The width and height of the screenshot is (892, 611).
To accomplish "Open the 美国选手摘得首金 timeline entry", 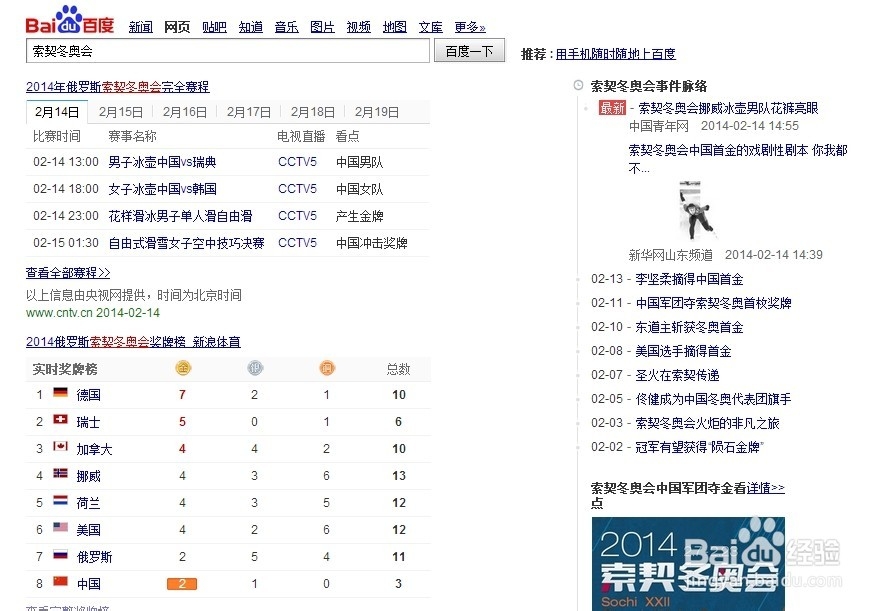I will click(683, 351).
